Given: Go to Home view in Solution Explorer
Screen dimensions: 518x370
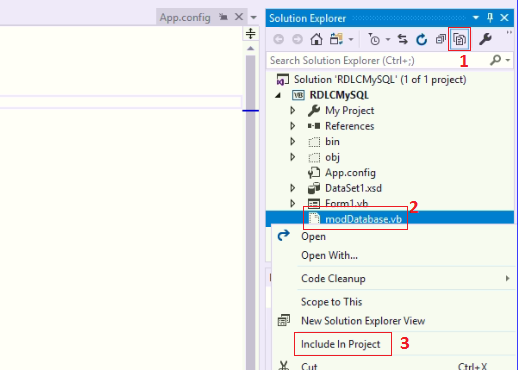Looking at the screenshot, I should [316, 39].
